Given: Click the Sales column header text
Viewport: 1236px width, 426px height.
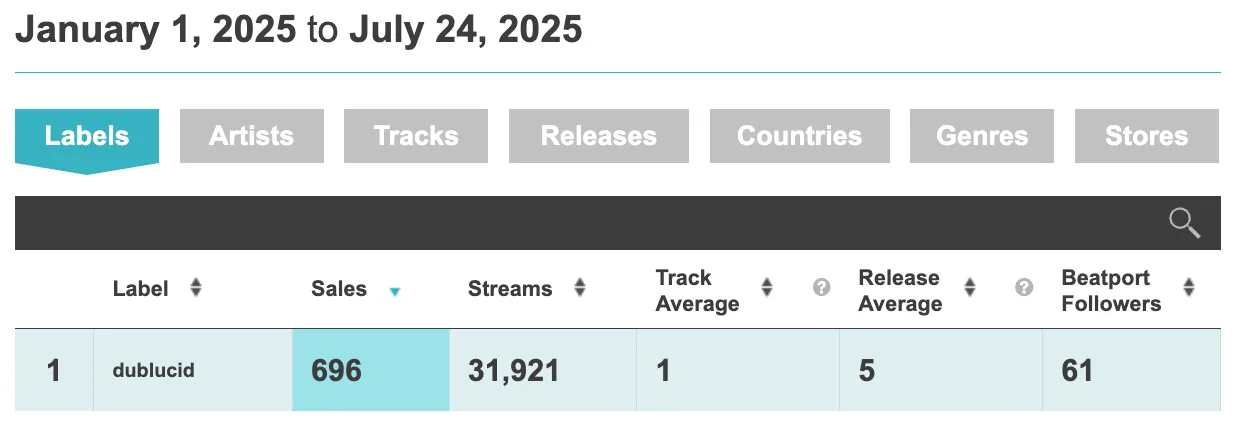Looking at the screenshot, I should pos(339,289).
